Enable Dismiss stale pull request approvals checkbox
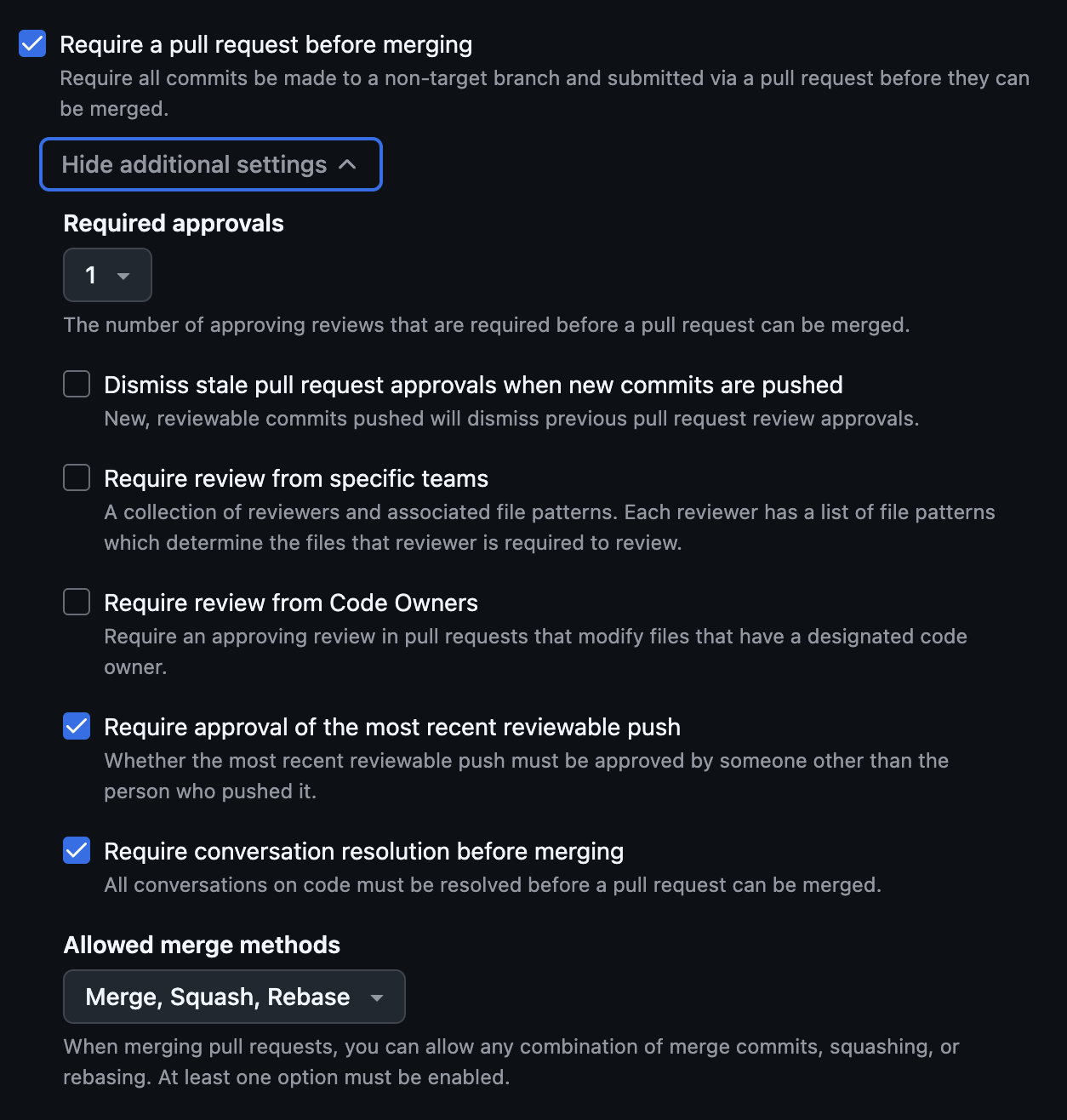 [77, 384]
